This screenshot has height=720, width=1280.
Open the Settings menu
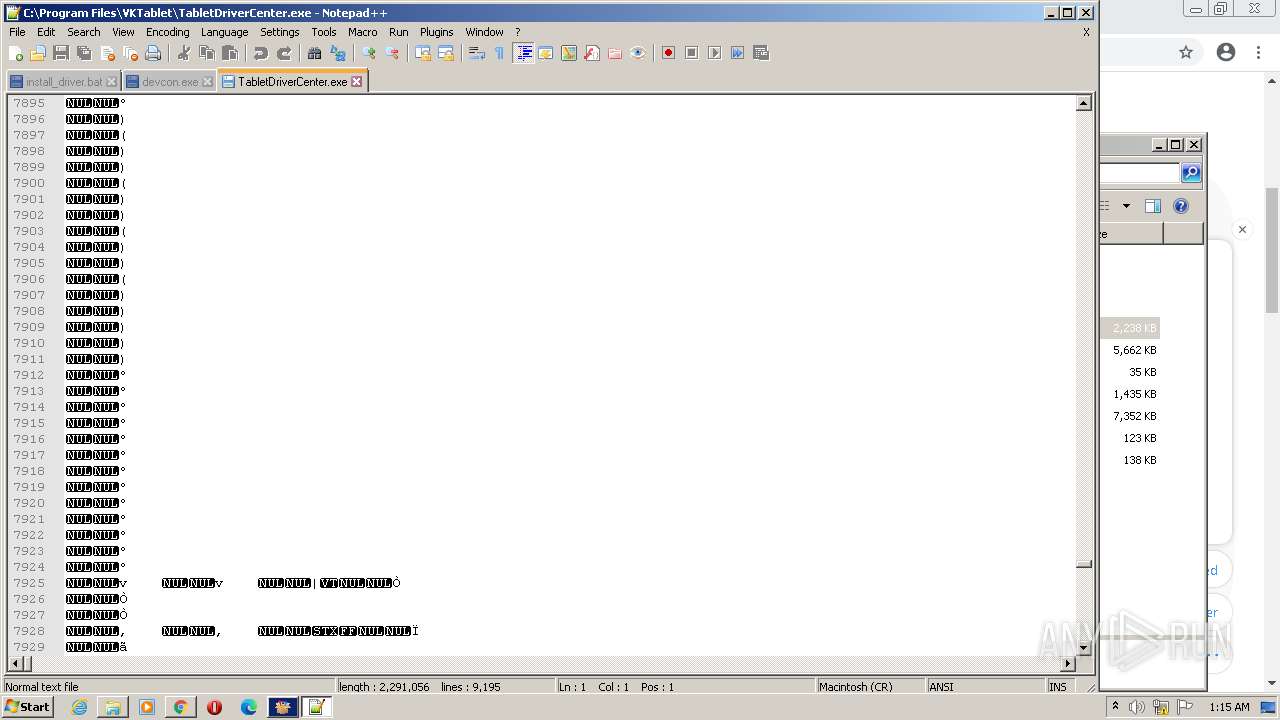tap(280, 32)
